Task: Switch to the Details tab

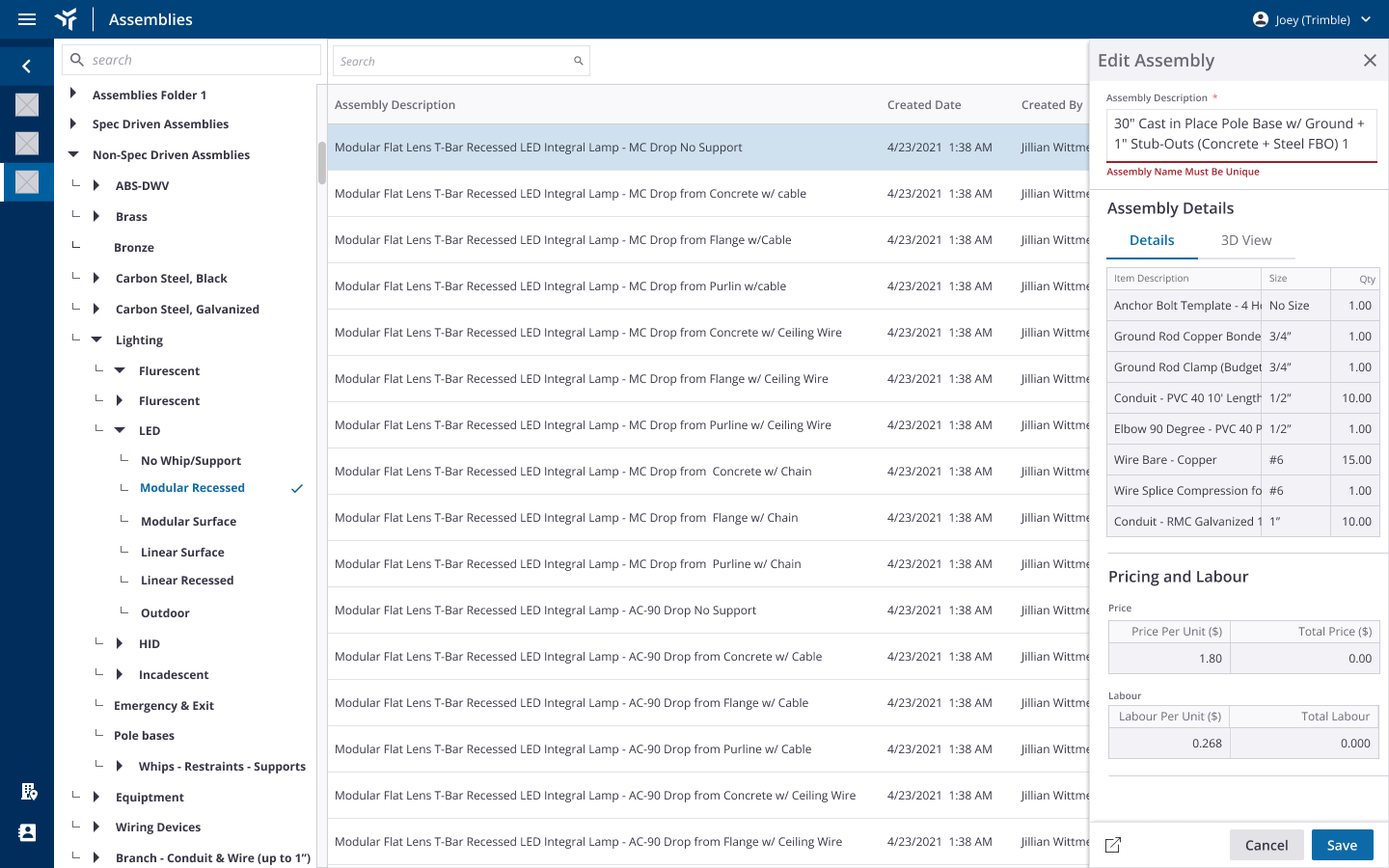Action: 1152,240
